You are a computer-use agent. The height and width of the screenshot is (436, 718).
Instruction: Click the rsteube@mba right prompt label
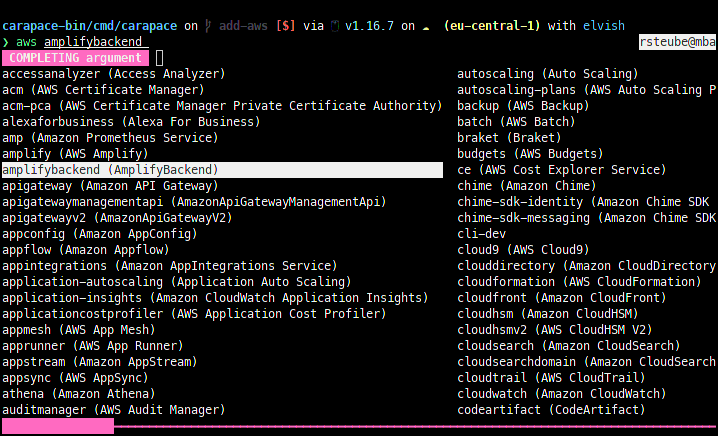click(x=677, y=42)
